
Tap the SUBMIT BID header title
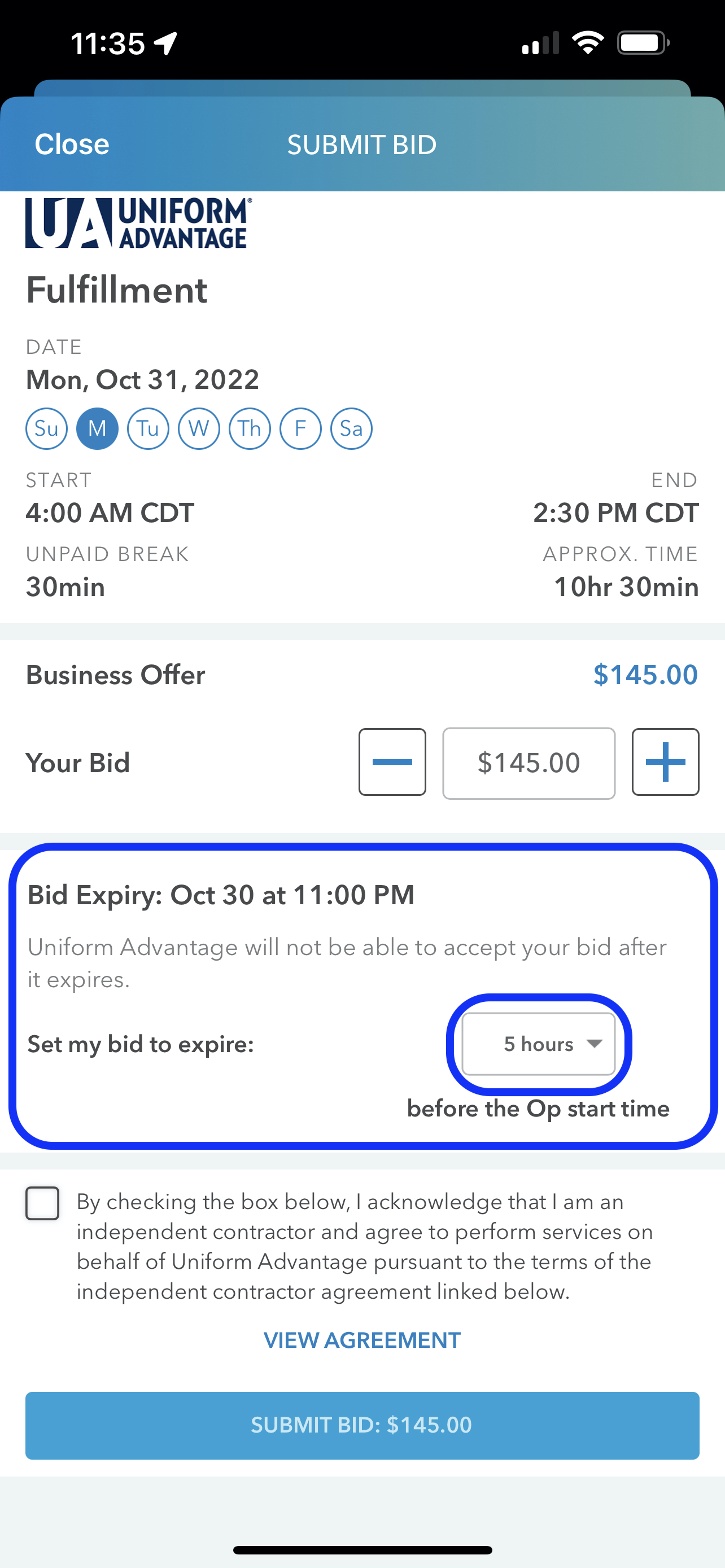coord(361,144)
